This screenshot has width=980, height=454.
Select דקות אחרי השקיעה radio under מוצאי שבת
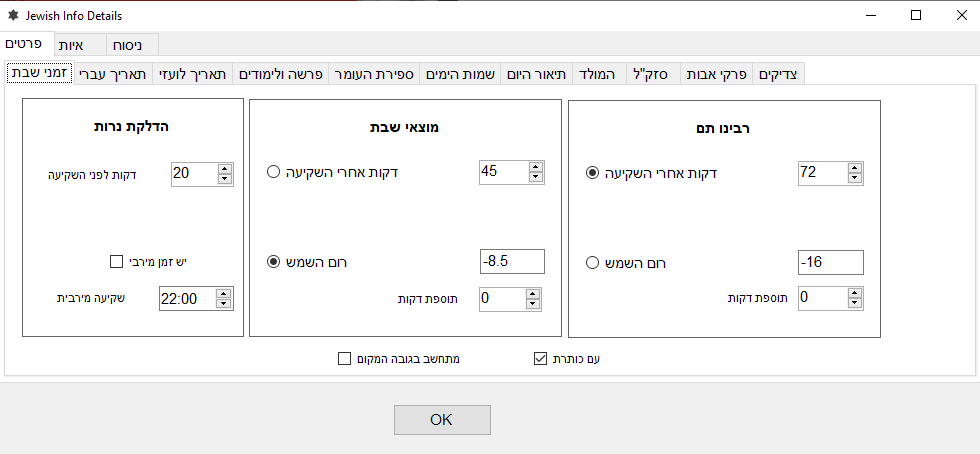(274, 172)
